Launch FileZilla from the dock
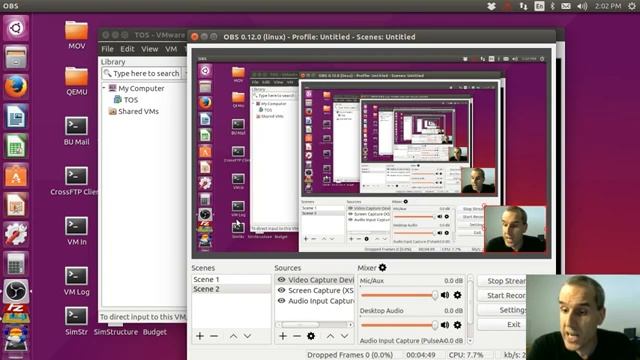 tap(16, 313)
